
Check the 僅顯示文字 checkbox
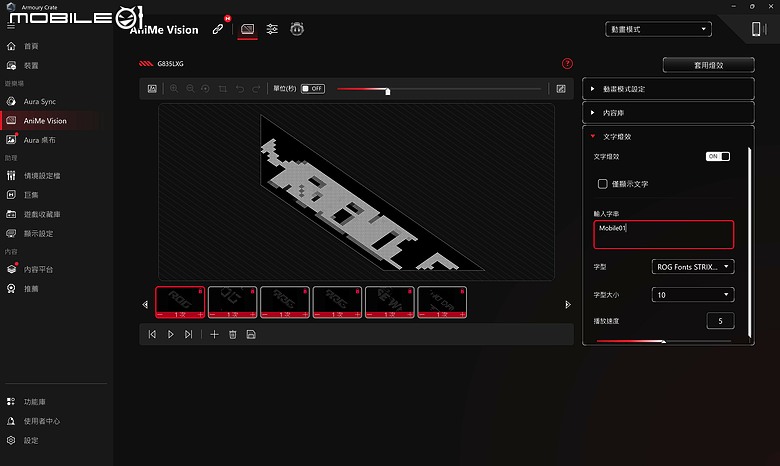602,184
